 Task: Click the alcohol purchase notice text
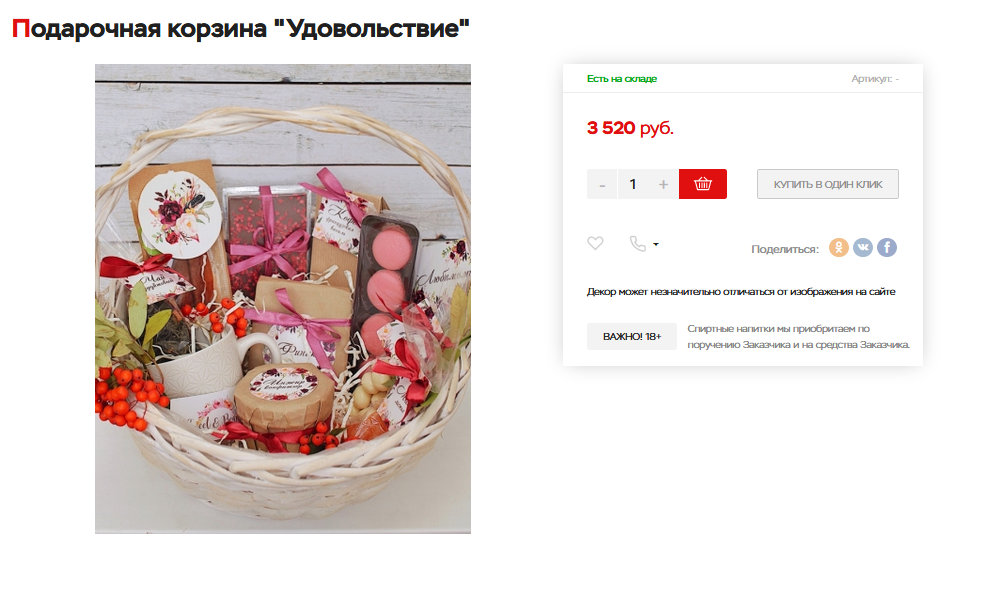798,337
